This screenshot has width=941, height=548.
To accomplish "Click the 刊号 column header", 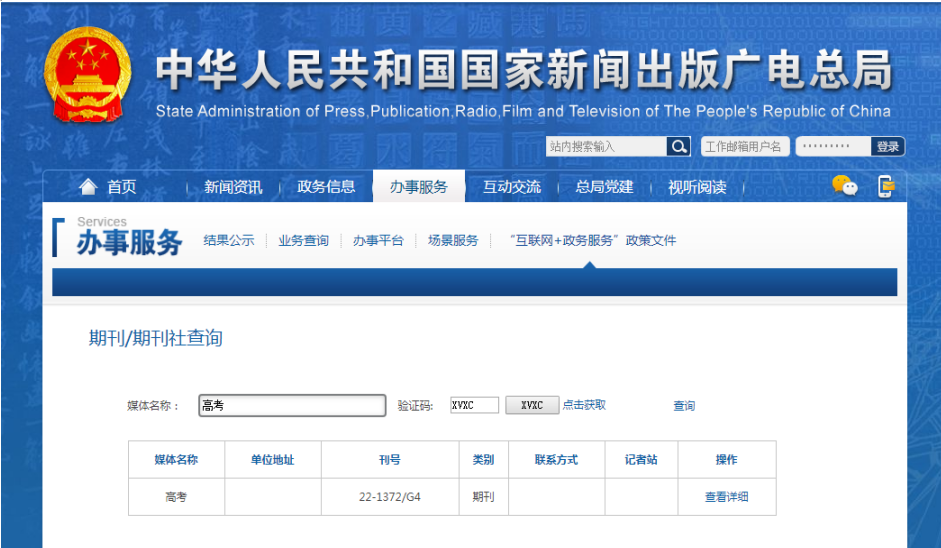I will pos(390,460).
